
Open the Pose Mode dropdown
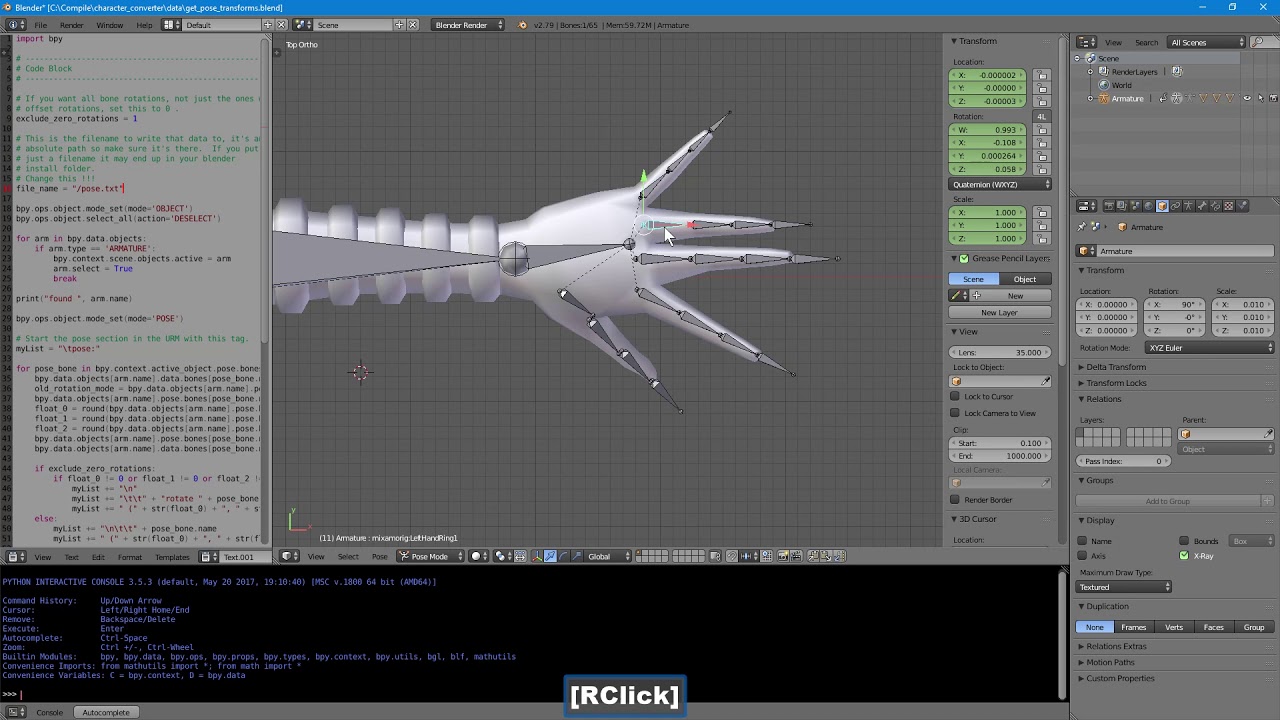tap(430, 556)
